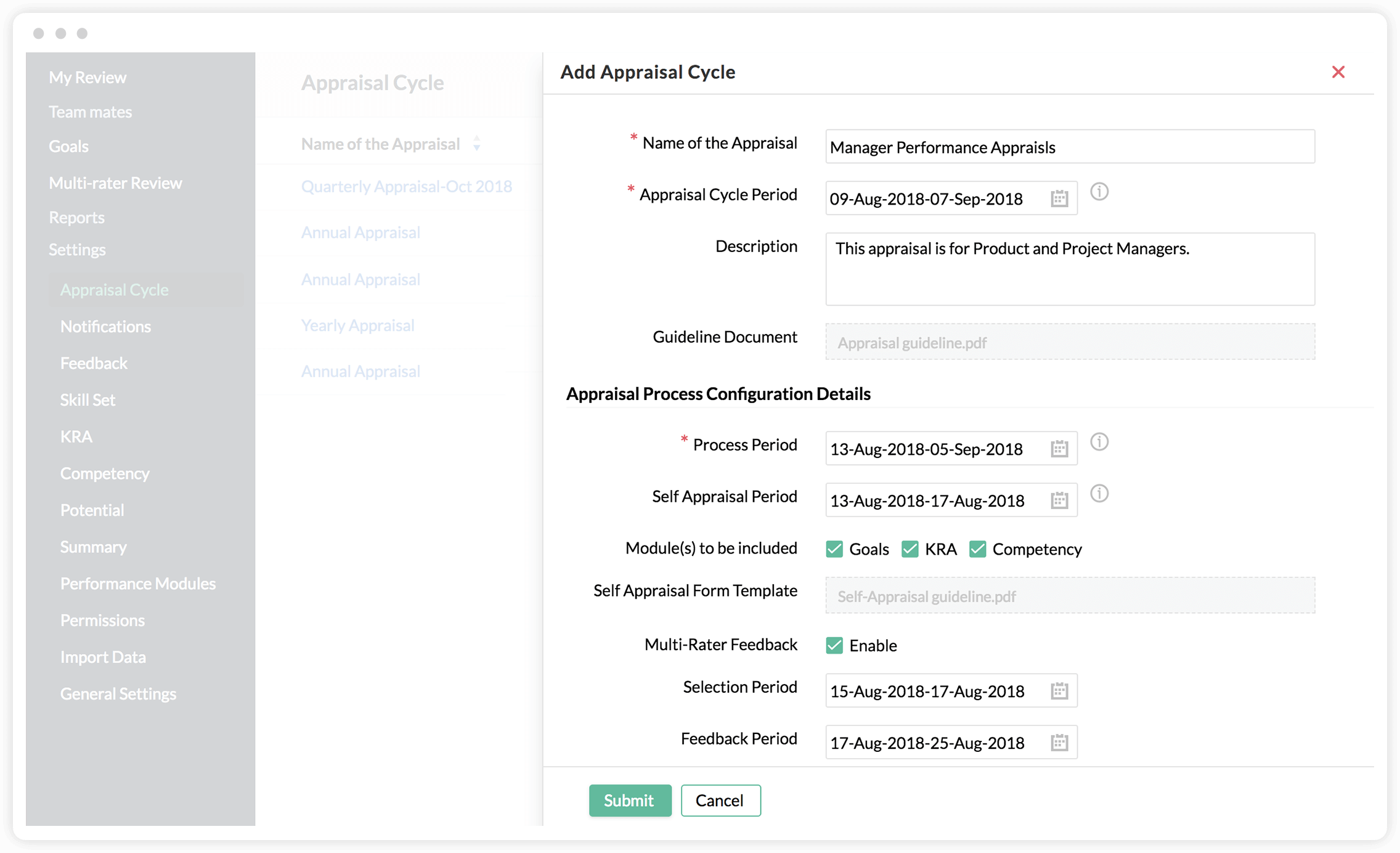Click the Name of the Appraisal text field
The height and width of the screenshot is (853, 1400).
pos(1070,147)
